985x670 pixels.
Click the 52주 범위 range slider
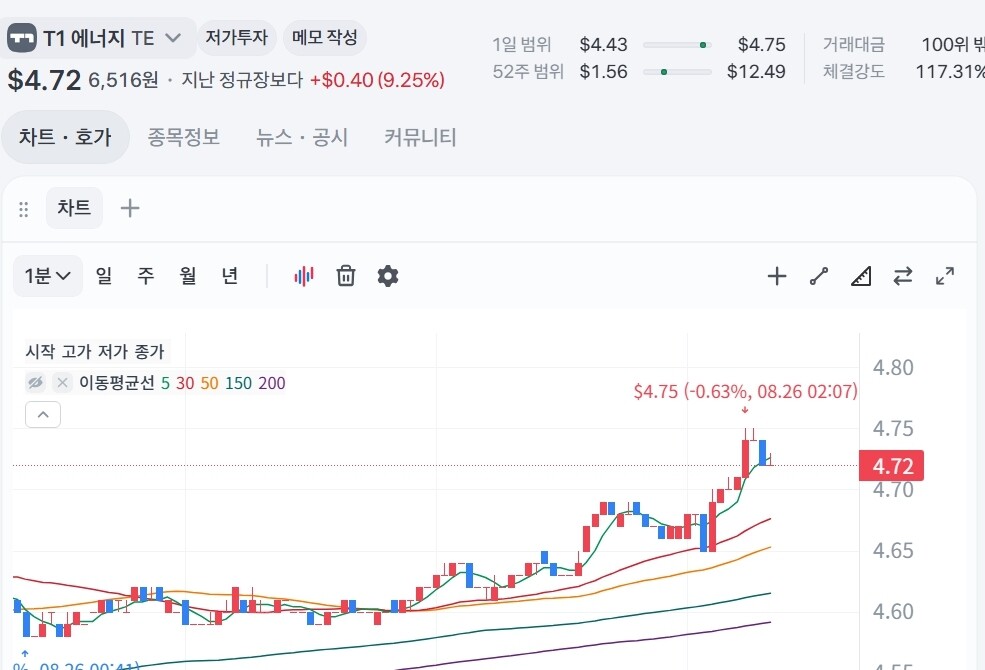click(677, 72)
